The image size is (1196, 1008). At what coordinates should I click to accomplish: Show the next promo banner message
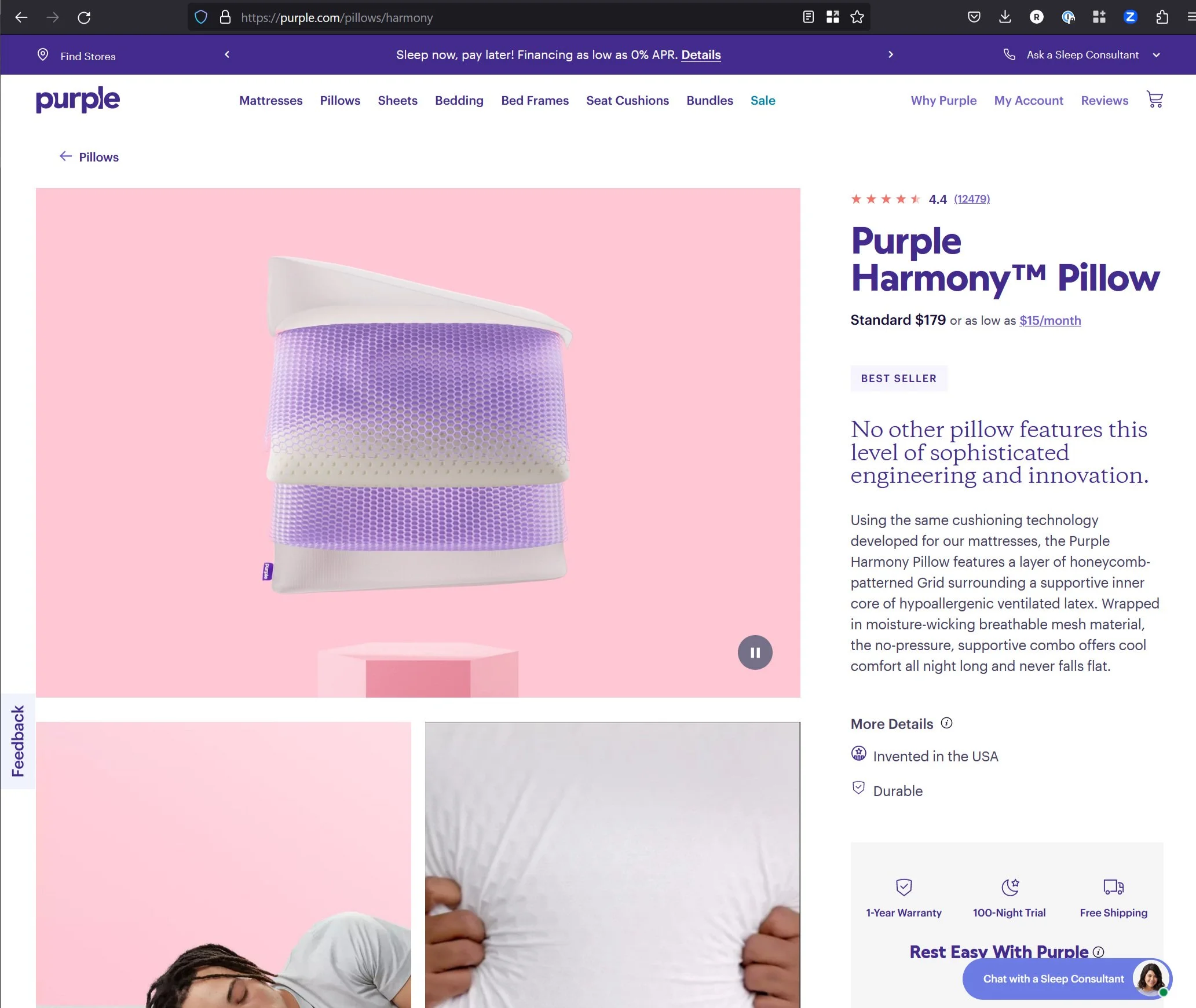pos(891,54)
